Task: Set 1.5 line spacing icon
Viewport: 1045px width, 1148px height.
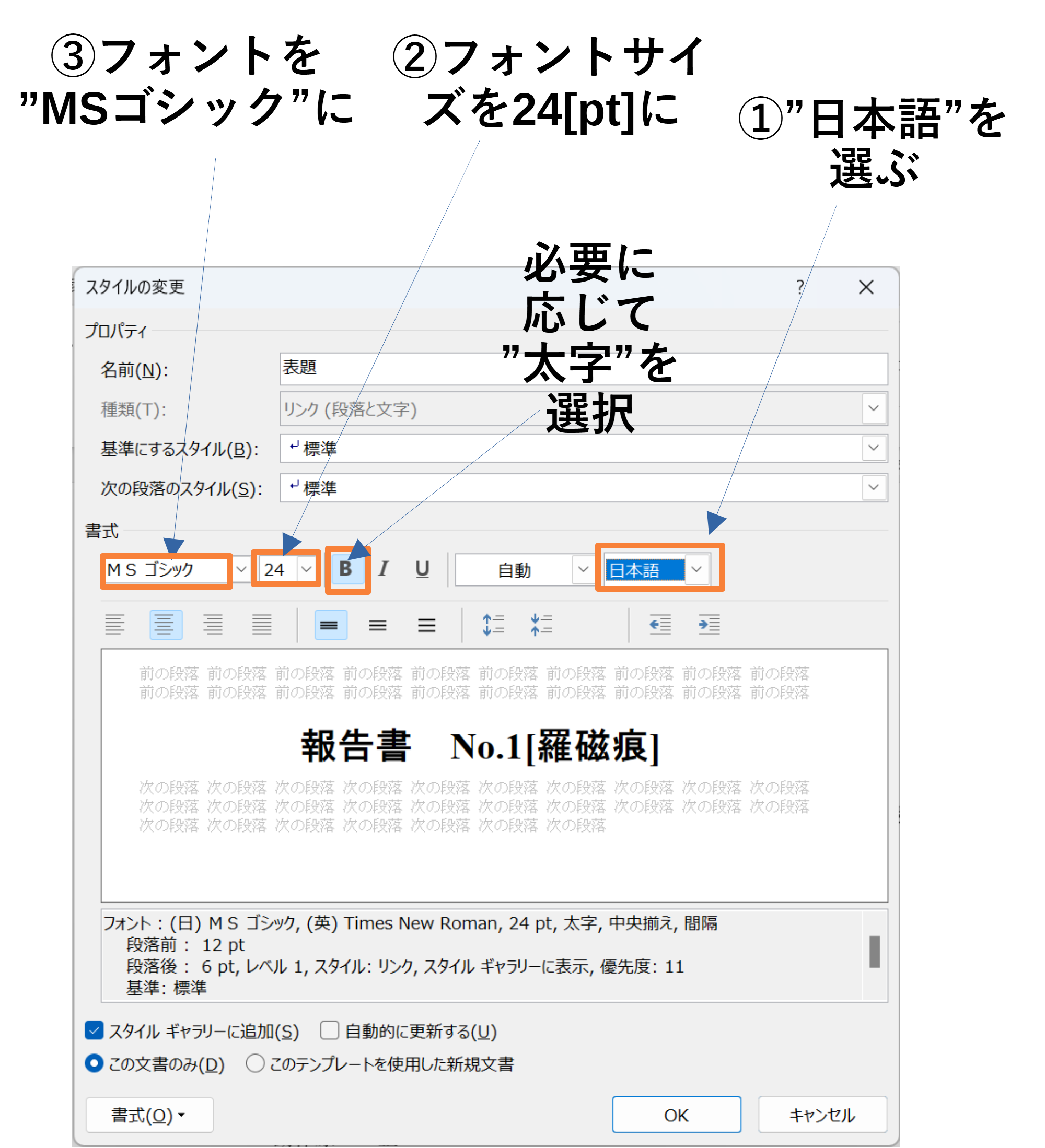Action: [x=378, y=626]
